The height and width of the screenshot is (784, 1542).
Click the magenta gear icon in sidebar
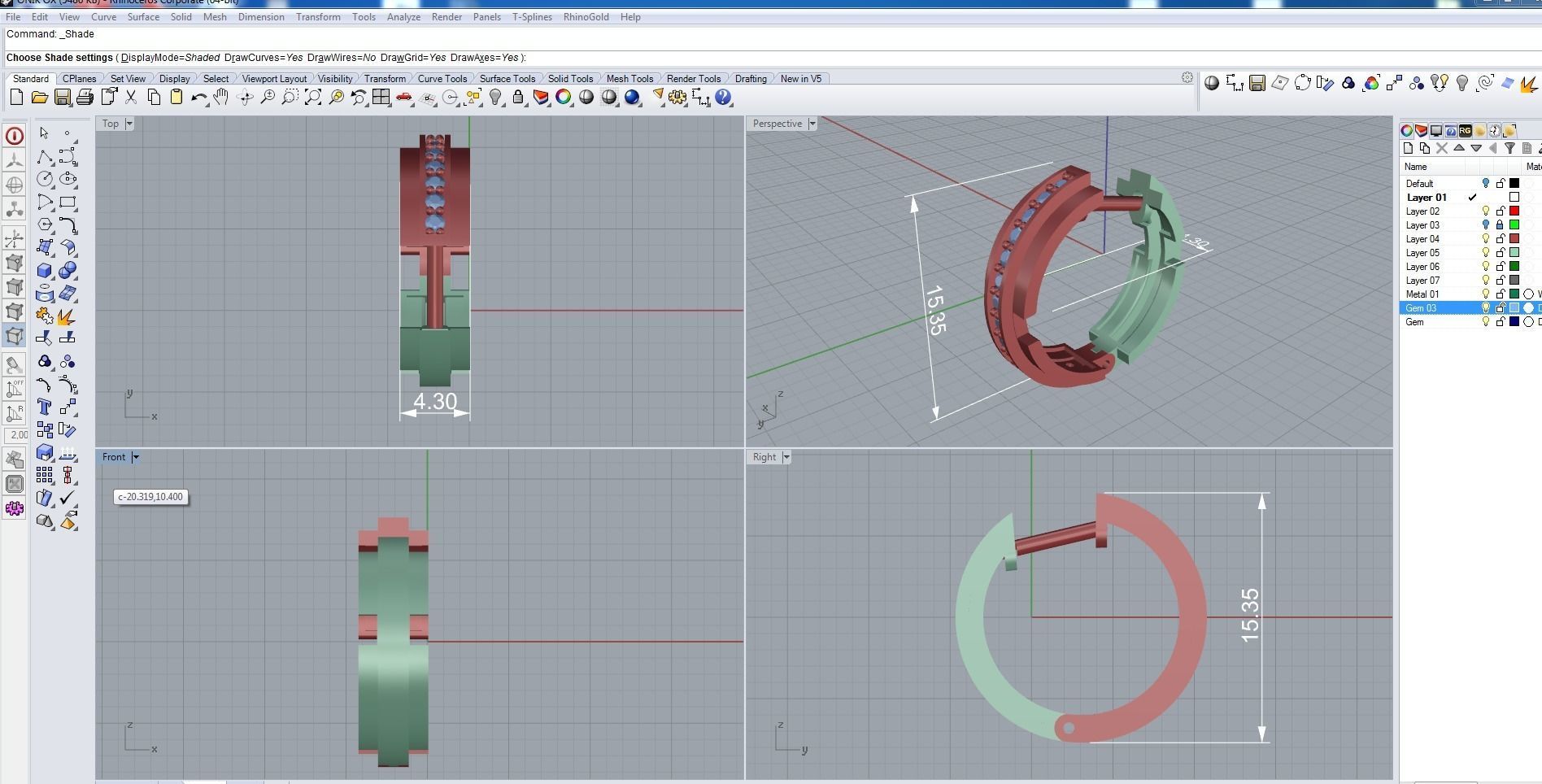pyautogui.click(x=14, y=508)
